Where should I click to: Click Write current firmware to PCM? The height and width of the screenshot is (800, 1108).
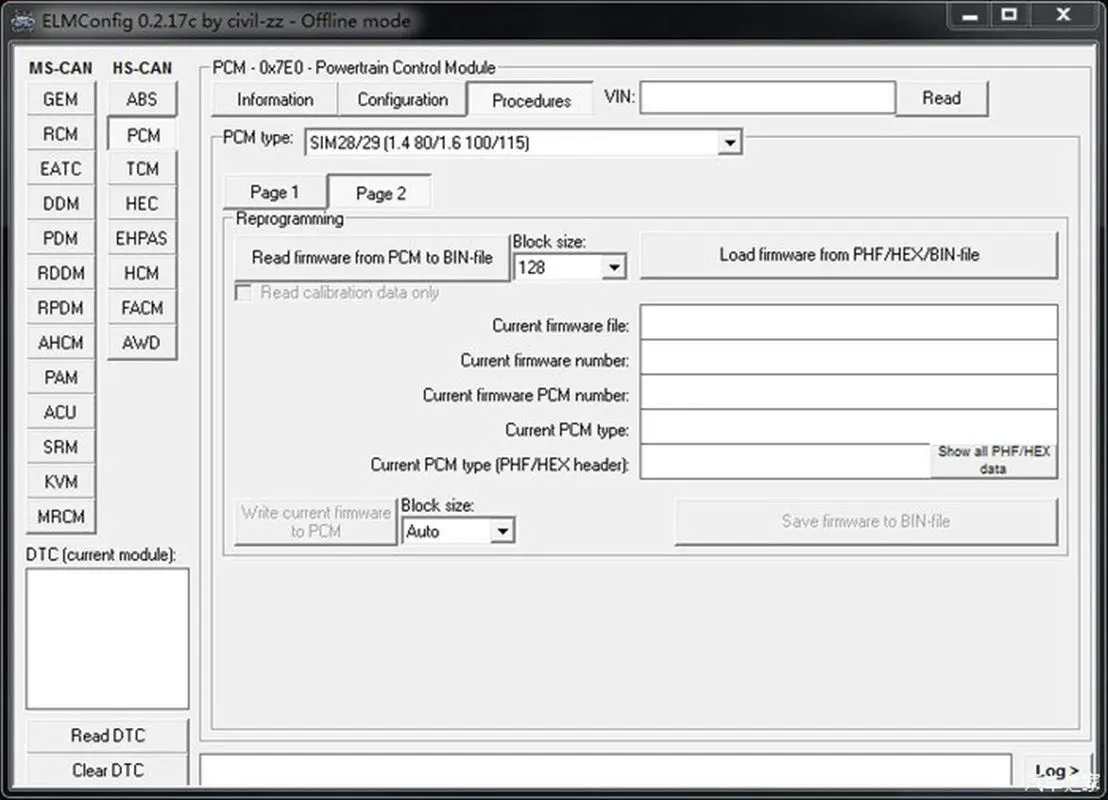coord(316,522)
